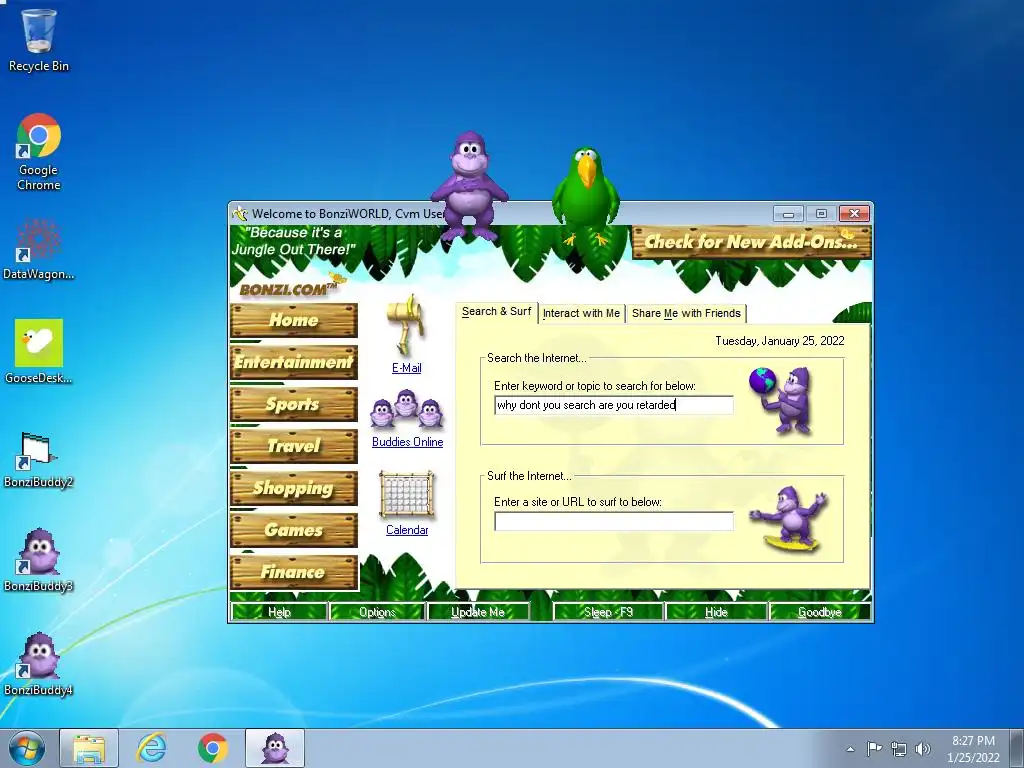This screenshot has width=1024, height=768.
Task: Click the Buddies Online gorillas icon
Action: (406, 409)
